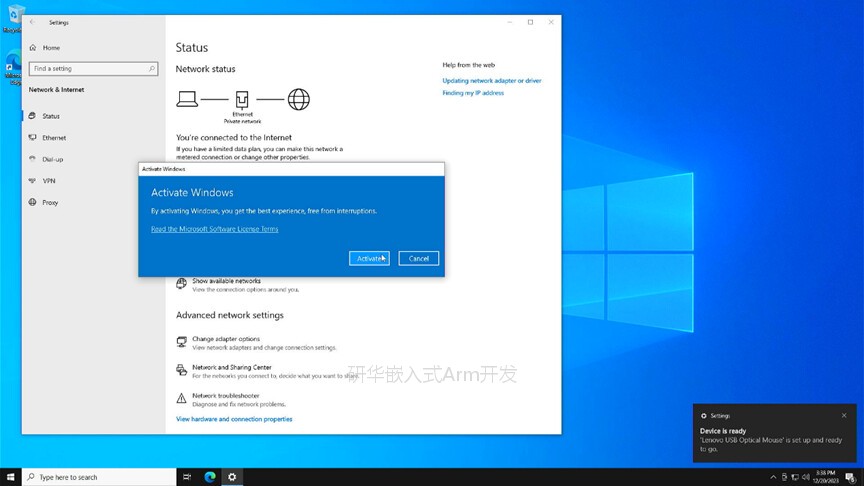Open Network and Sharing Center

click(232, 367)
